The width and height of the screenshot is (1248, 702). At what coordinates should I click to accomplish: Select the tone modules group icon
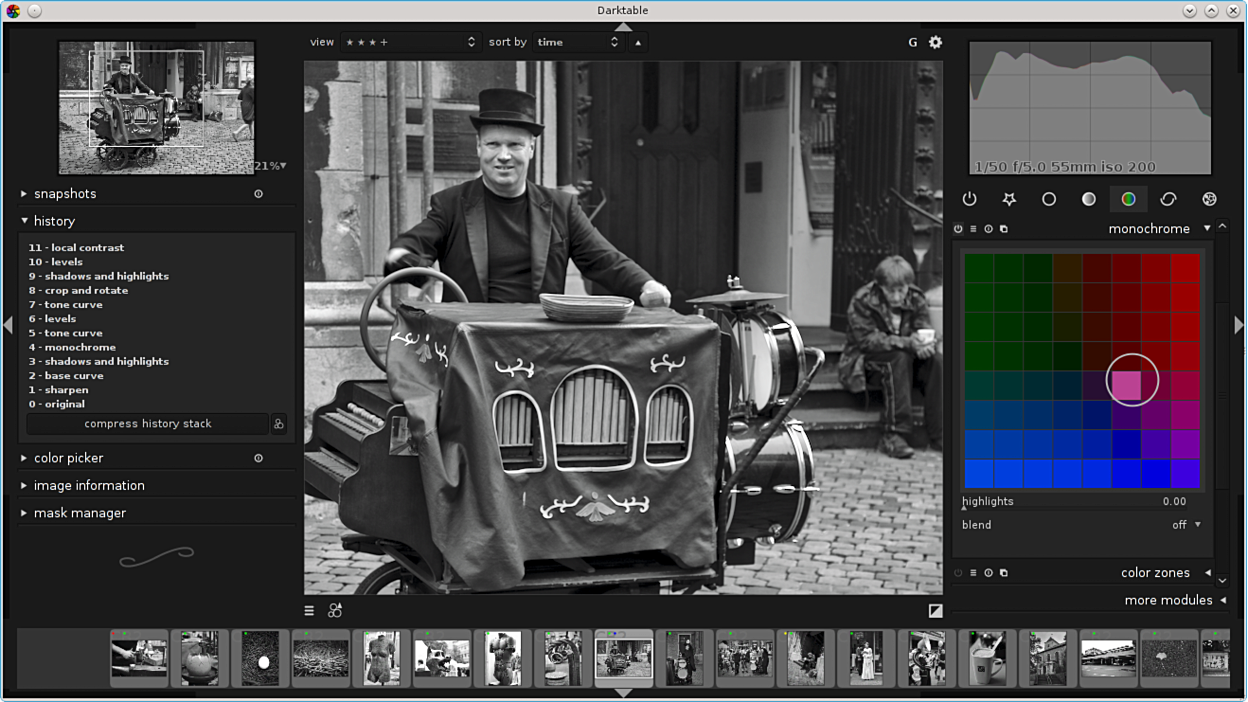(1088, 199)
